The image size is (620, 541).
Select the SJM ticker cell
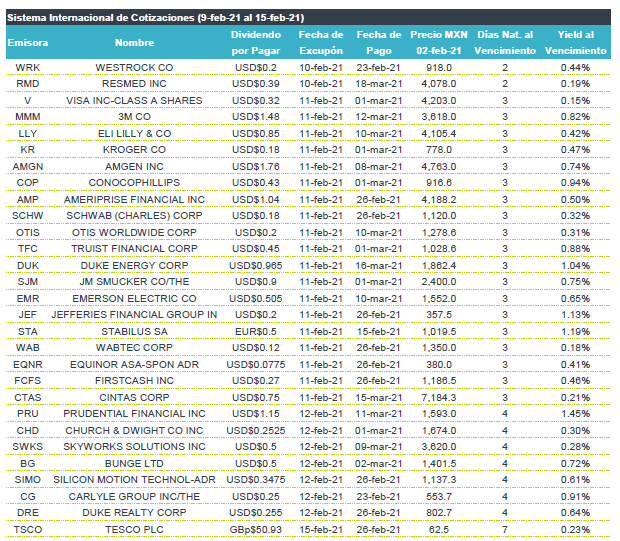pos(28,282)
